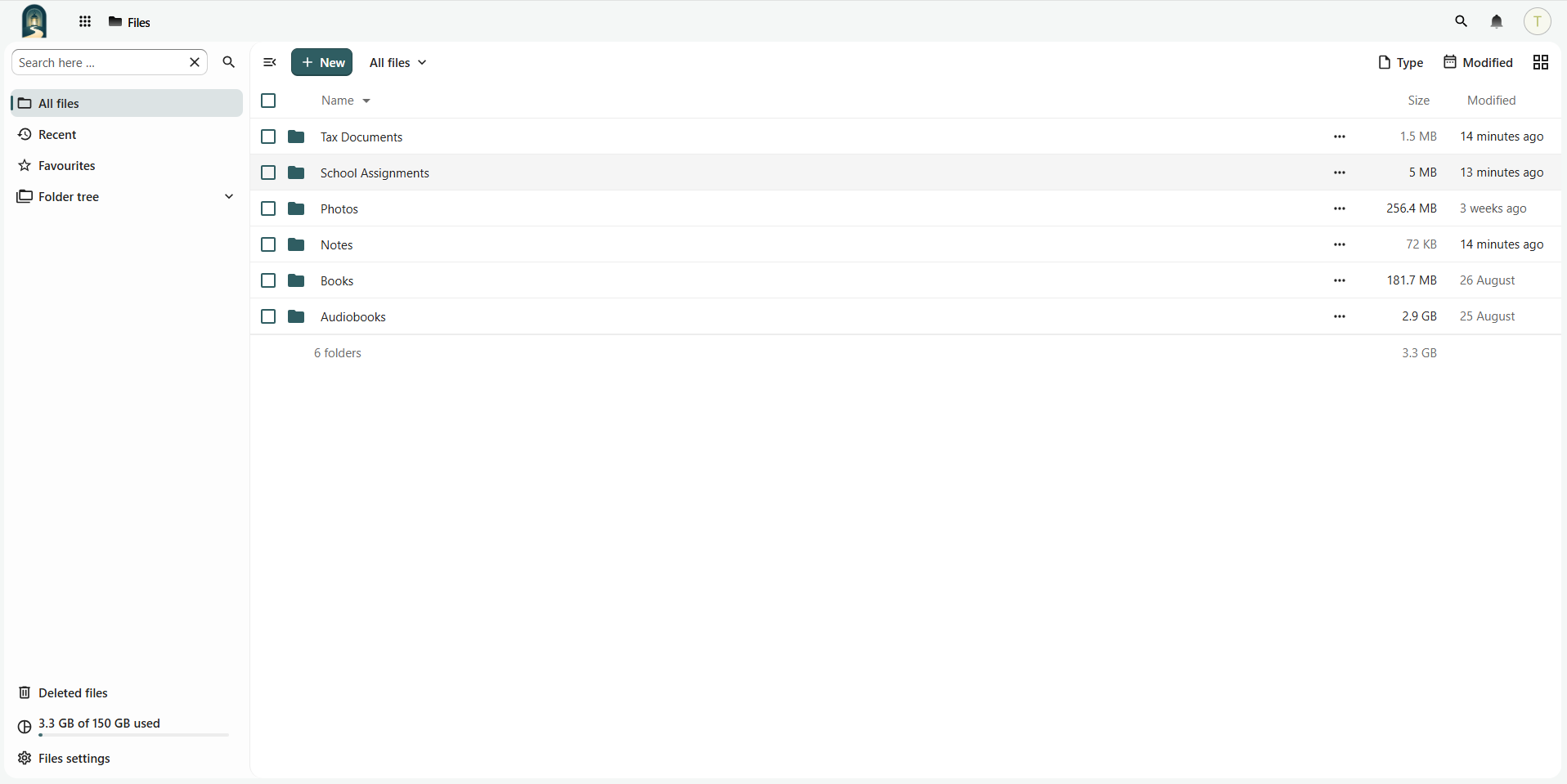The width and height of the screenshot is (1567, 784).
Task: Click the notifications bell icon
Action: tap(1497, 22)
